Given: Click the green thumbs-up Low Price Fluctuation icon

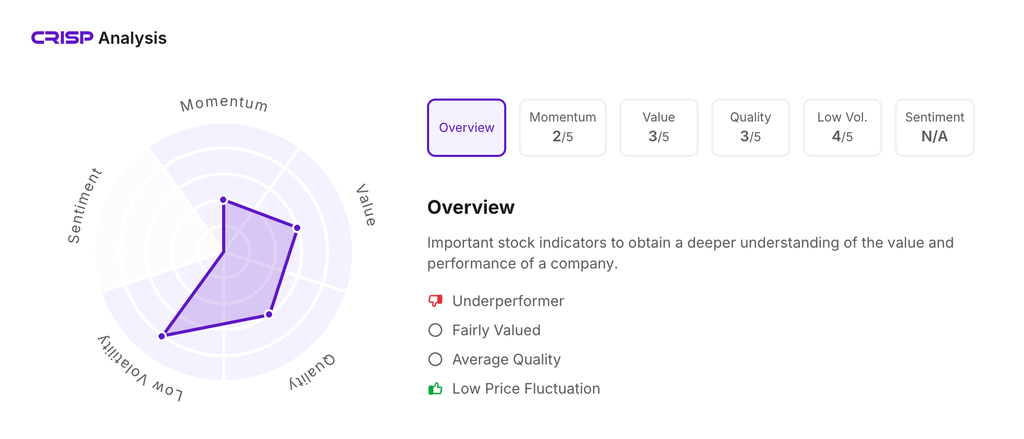Looking at the screenshot, I should point(435,389).
